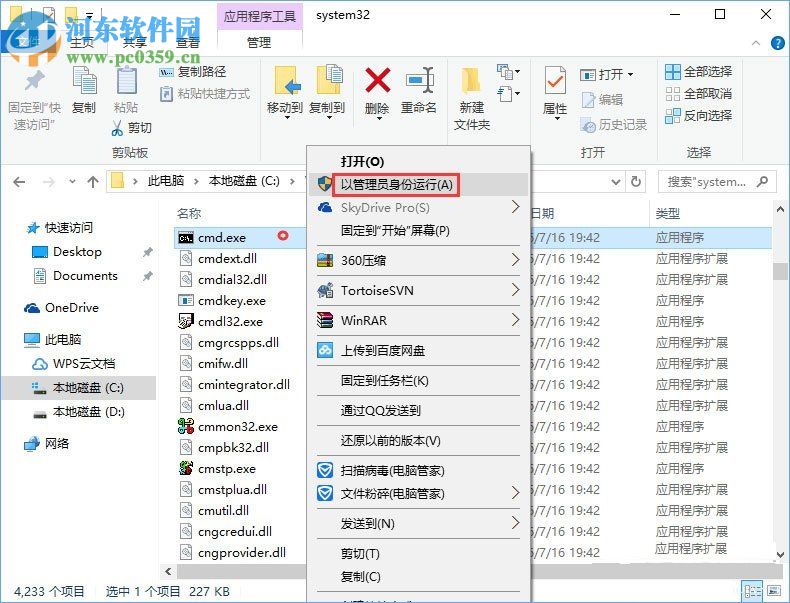The height and width of the screenshot is (603, 790).
Task: Choose Run as administrator (以管理员身份运行)
Action: pyautogui.click(x=397, y=184)
